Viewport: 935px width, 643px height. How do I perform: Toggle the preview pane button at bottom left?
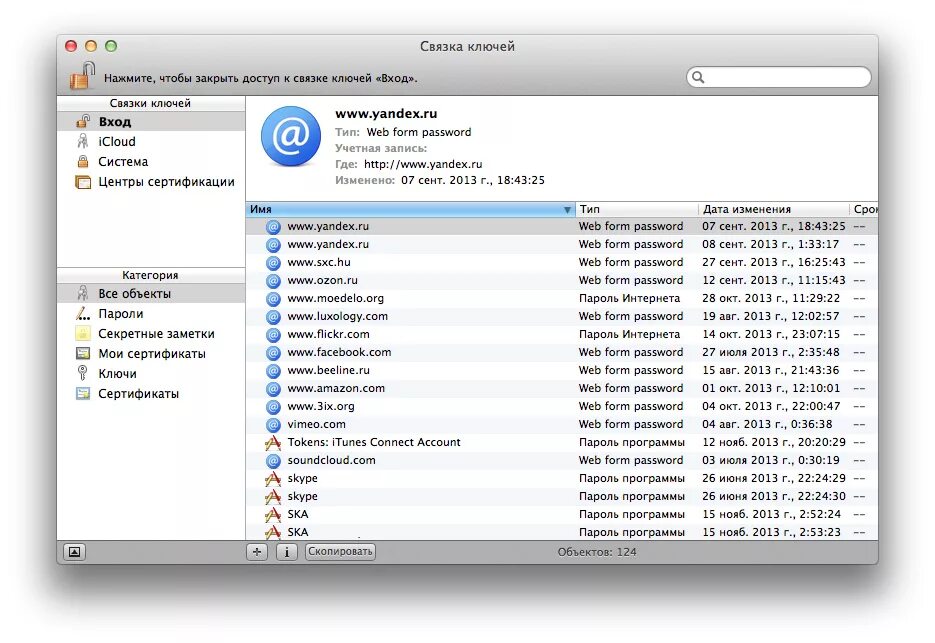[75, 552]
